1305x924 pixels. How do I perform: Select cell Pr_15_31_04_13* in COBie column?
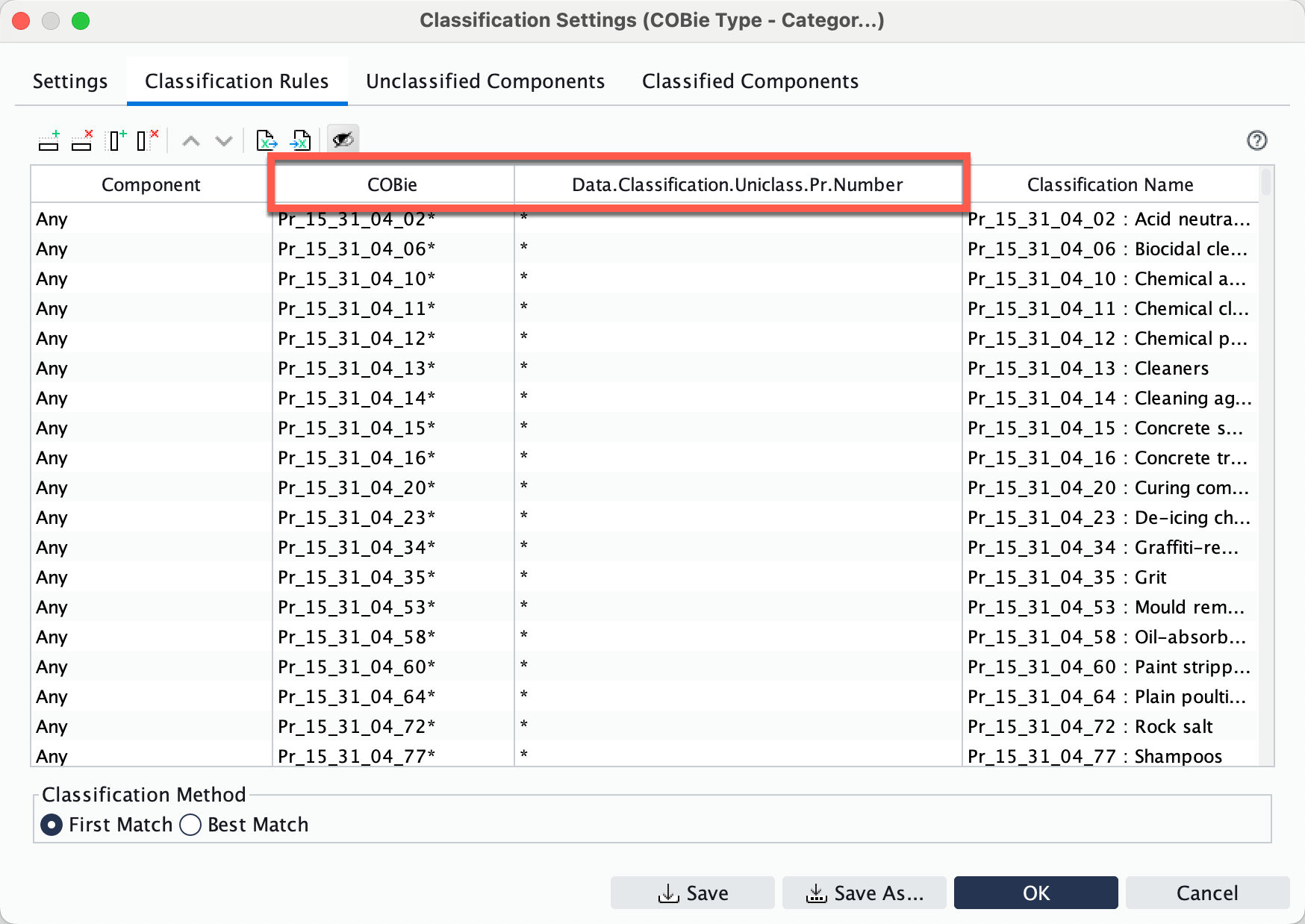(393, 368)
